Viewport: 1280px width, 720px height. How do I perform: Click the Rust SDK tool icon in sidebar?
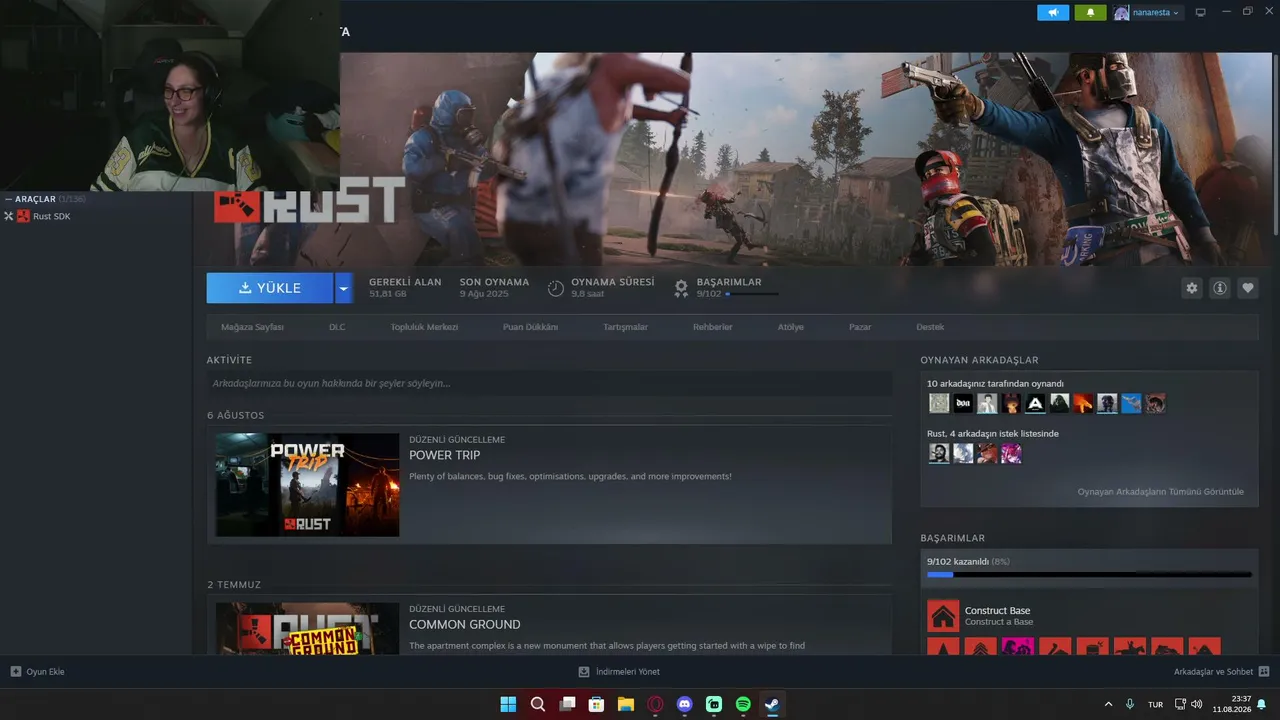coord(23,216)
